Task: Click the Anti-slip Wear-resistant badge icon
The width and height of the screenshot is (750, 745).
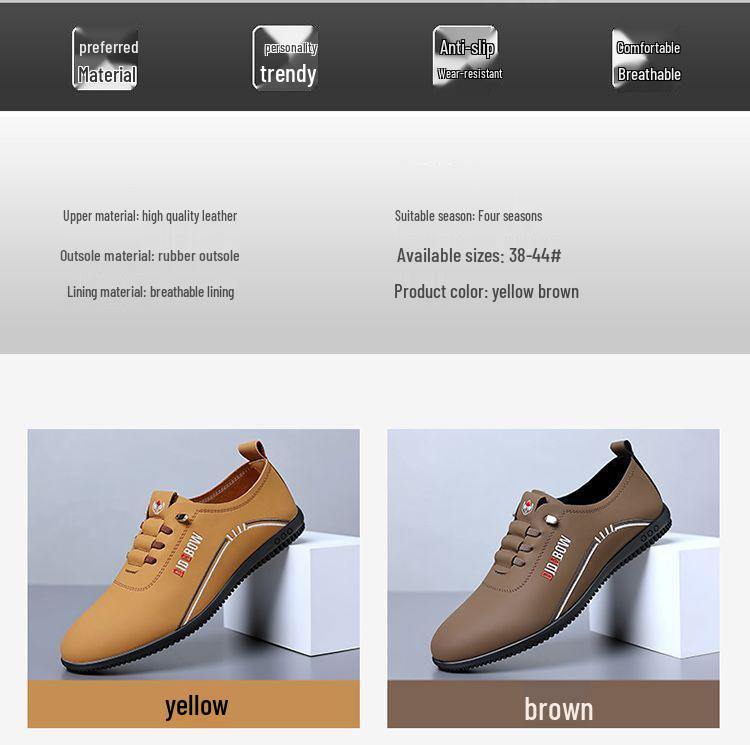Action: pos(465,56)
